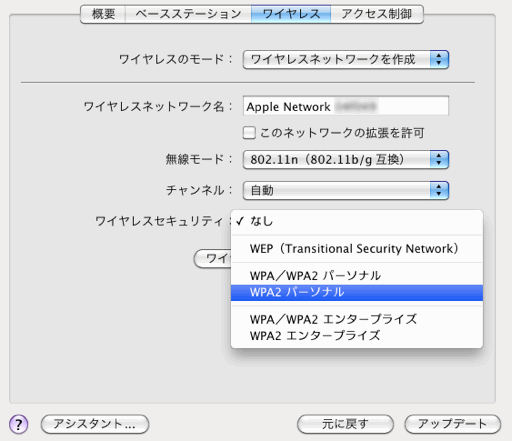Open the ベースステーション tab

click(x=188, y=14)
